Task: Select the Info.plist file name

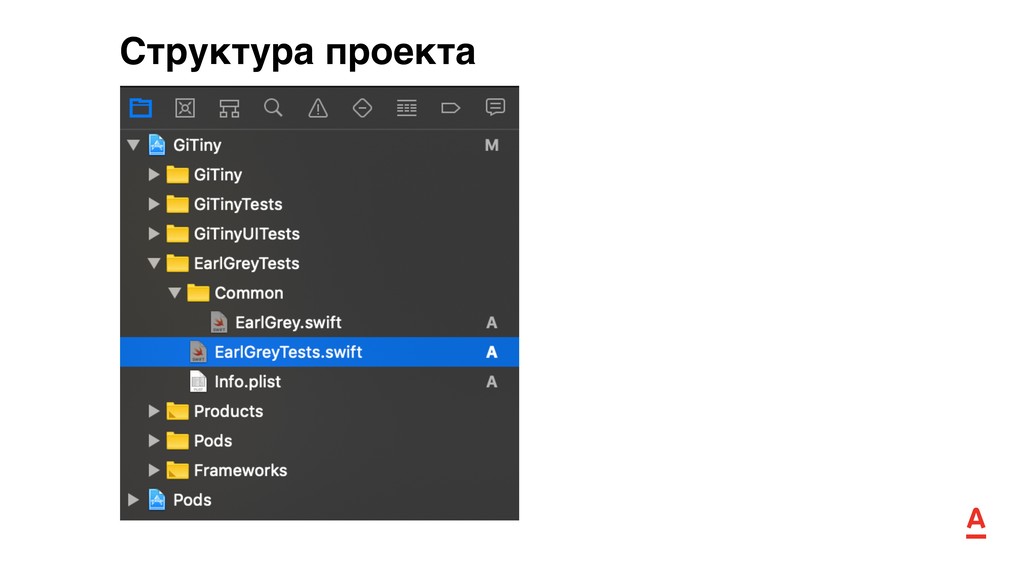Action: [248, 381]
